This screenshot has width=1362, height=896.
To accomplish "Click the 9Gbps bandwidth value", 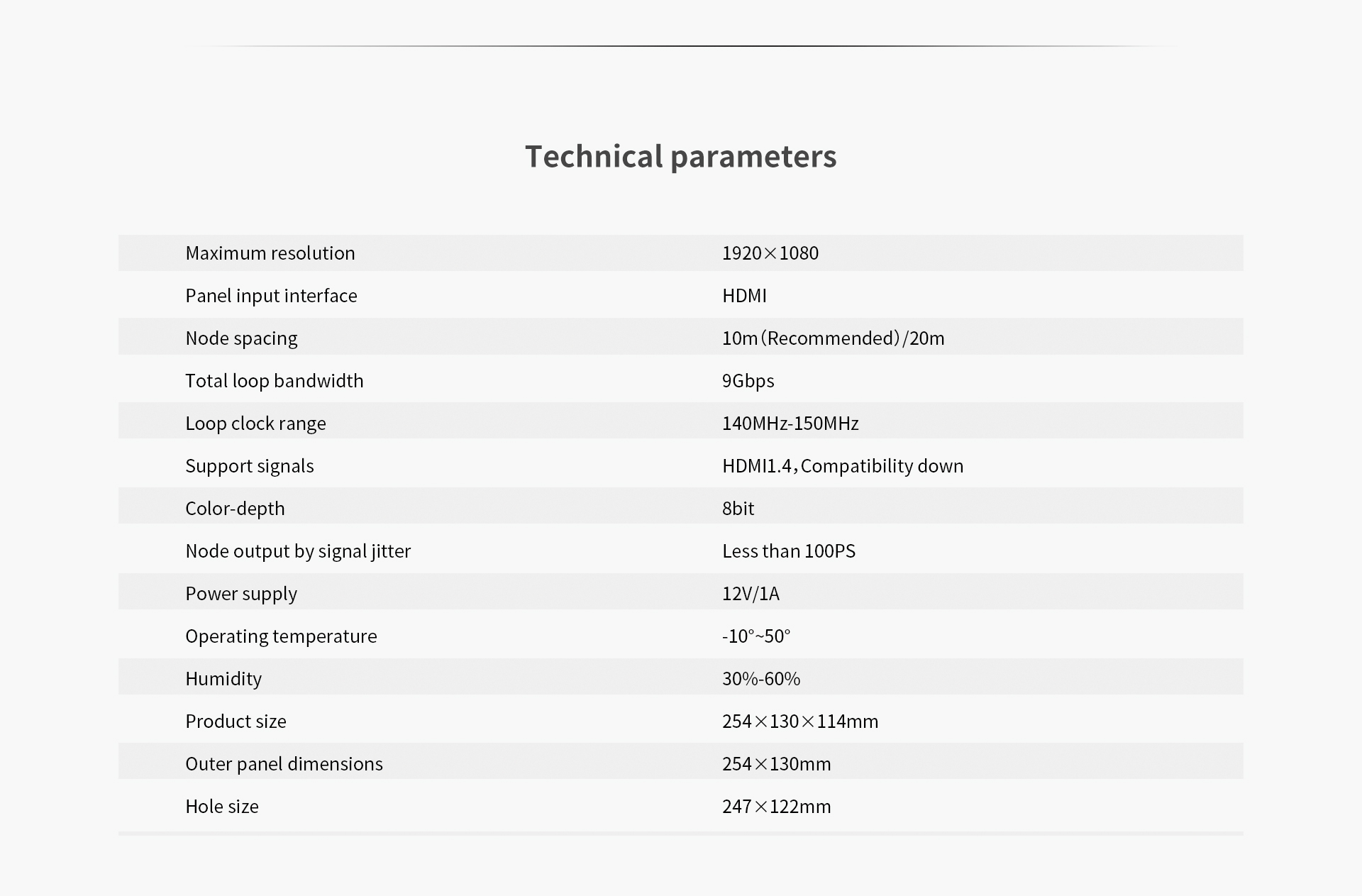I will (748, 381).
